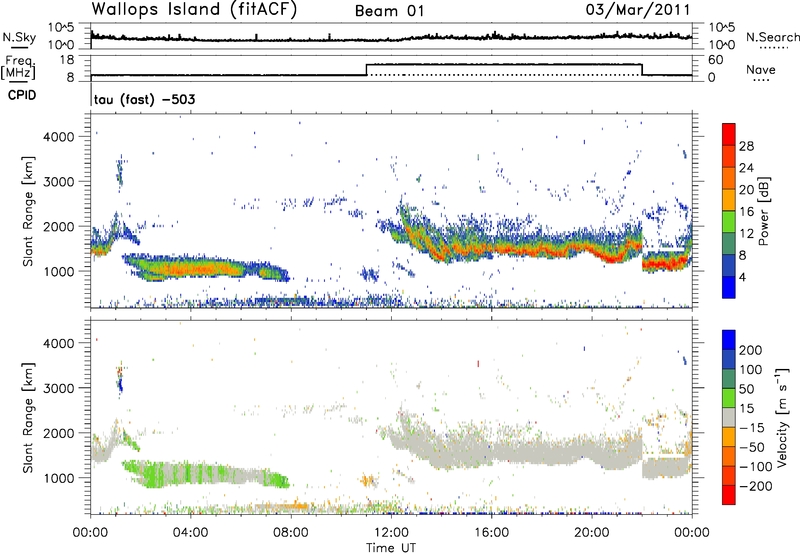Click the 'CPID' label
Screen dimensions: 800x554
[x=22, y=95]
